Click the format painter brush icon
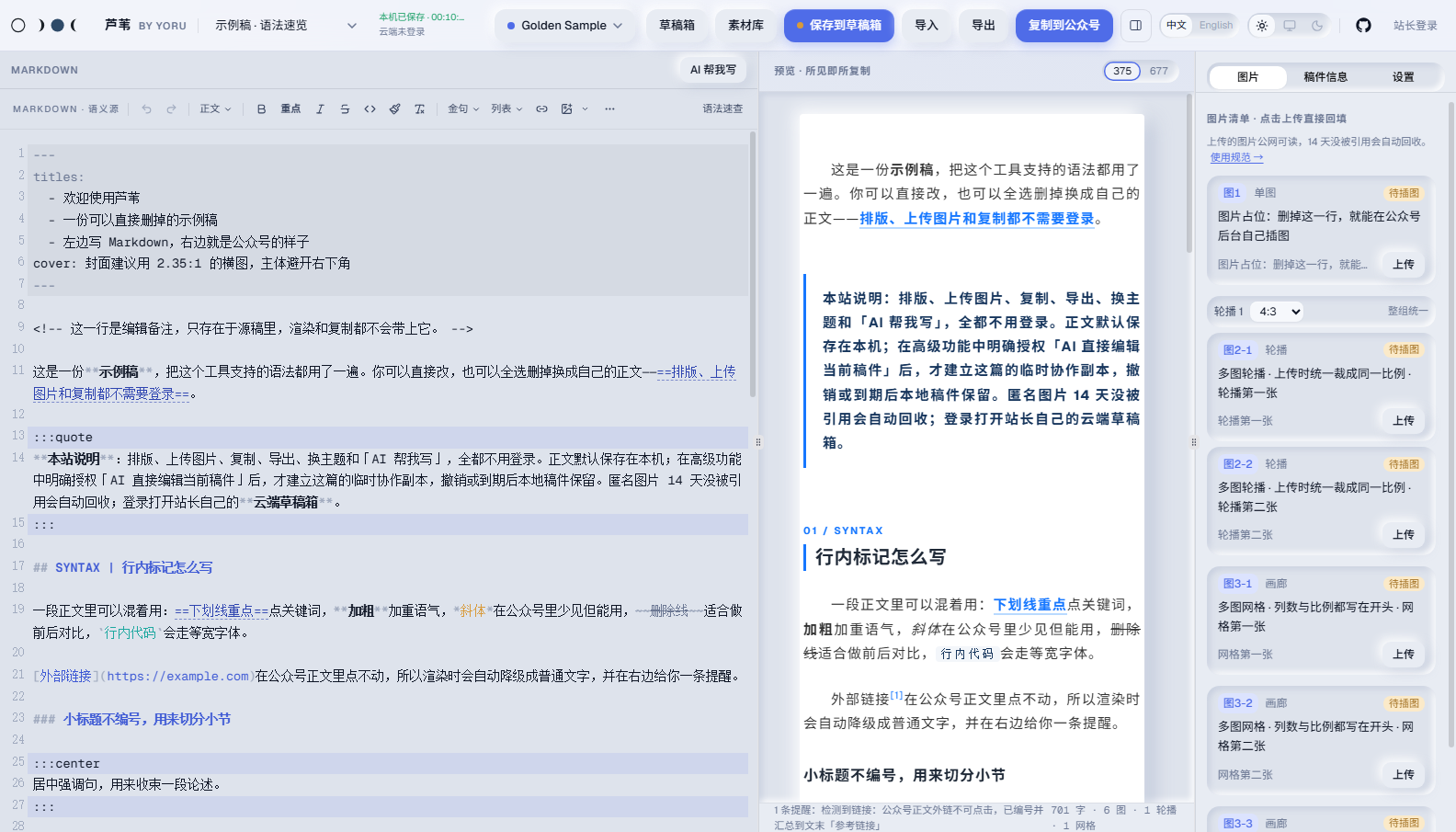1456x832 pixels. click(x=394, y=108)
